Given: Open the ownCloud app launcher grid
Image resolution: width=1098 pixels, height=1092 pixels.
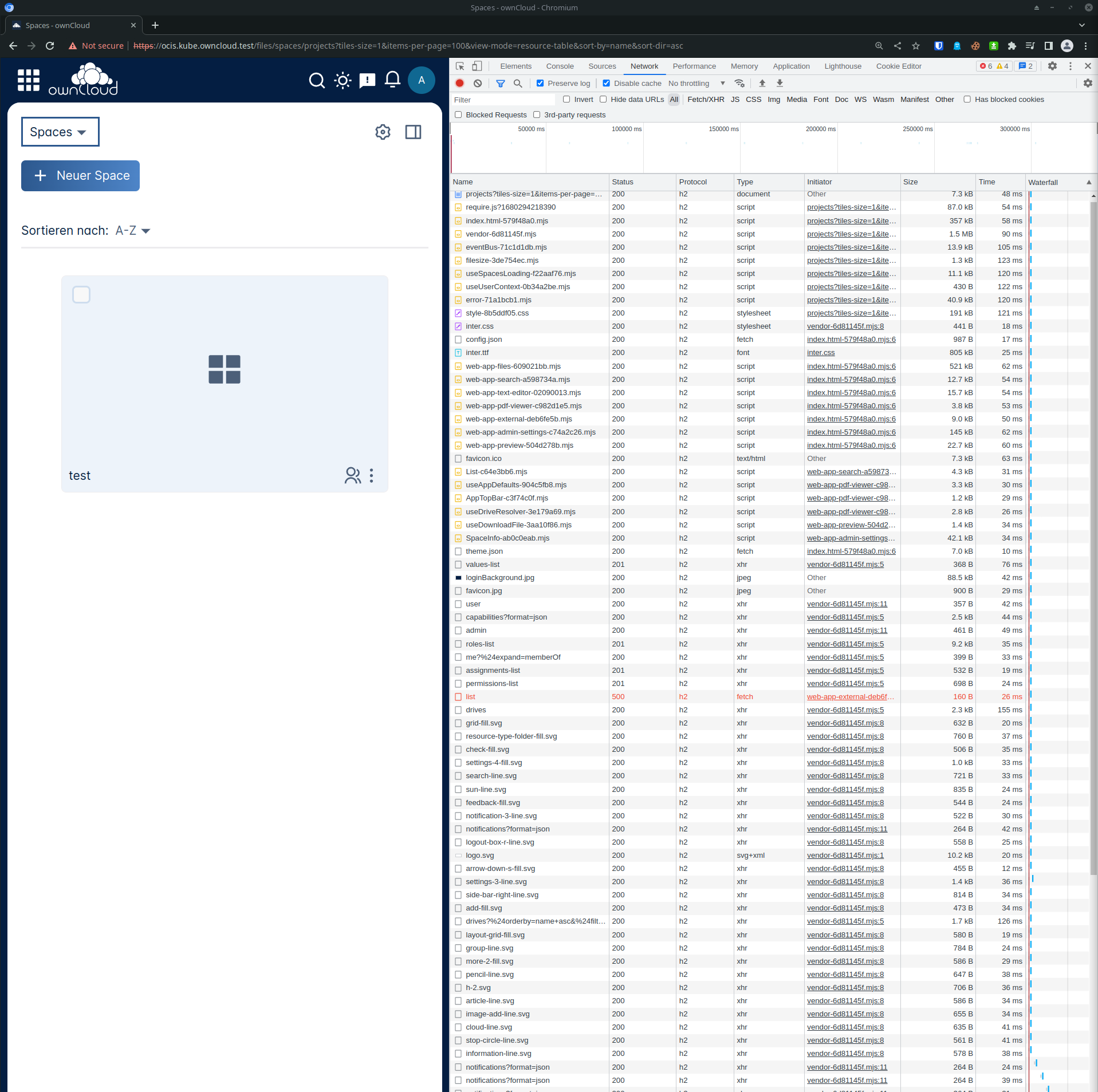Looking at the screenshot, I should [x=28, y=80].
